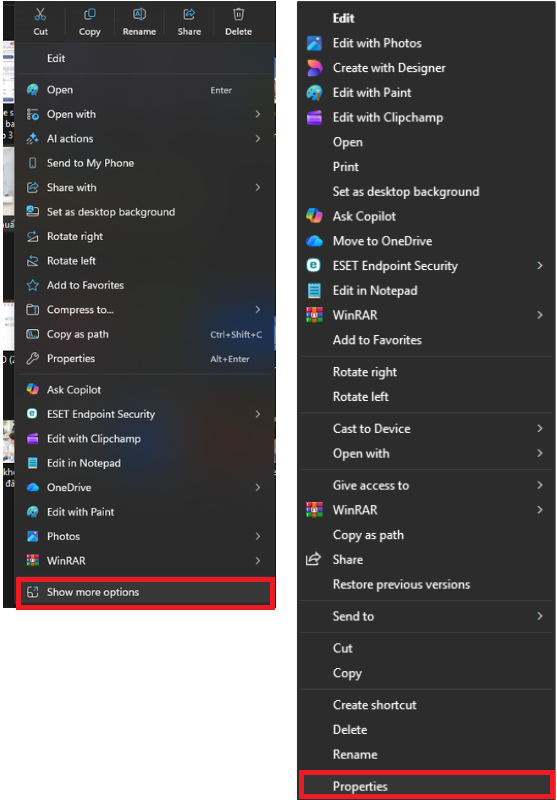The height and width of the screenshot is (800, 557).
Task: Expand the Compress to... submenu
Action: [258, 310]
